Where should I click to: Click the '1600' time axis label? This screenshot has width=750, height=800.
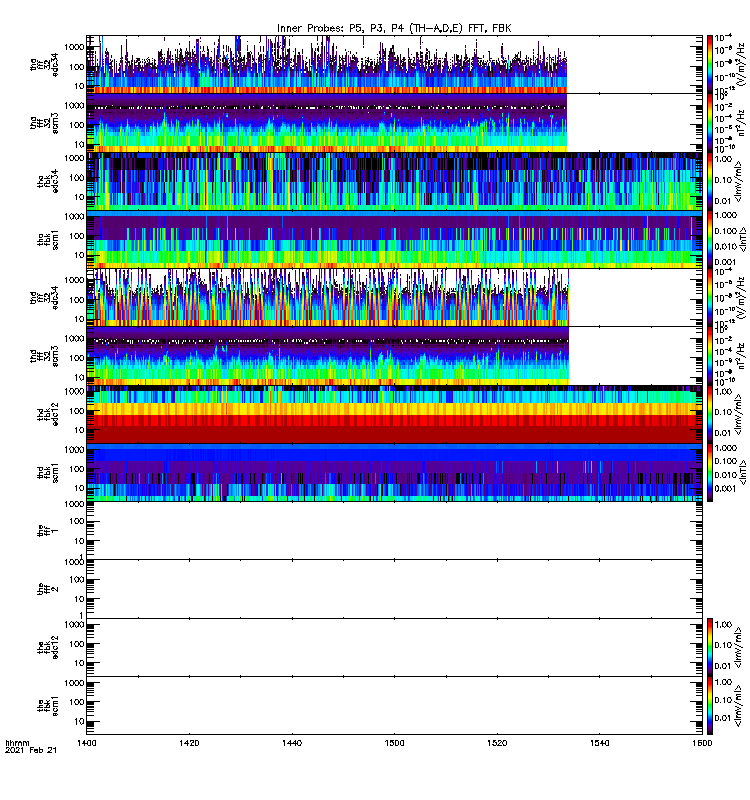[702, 743]
